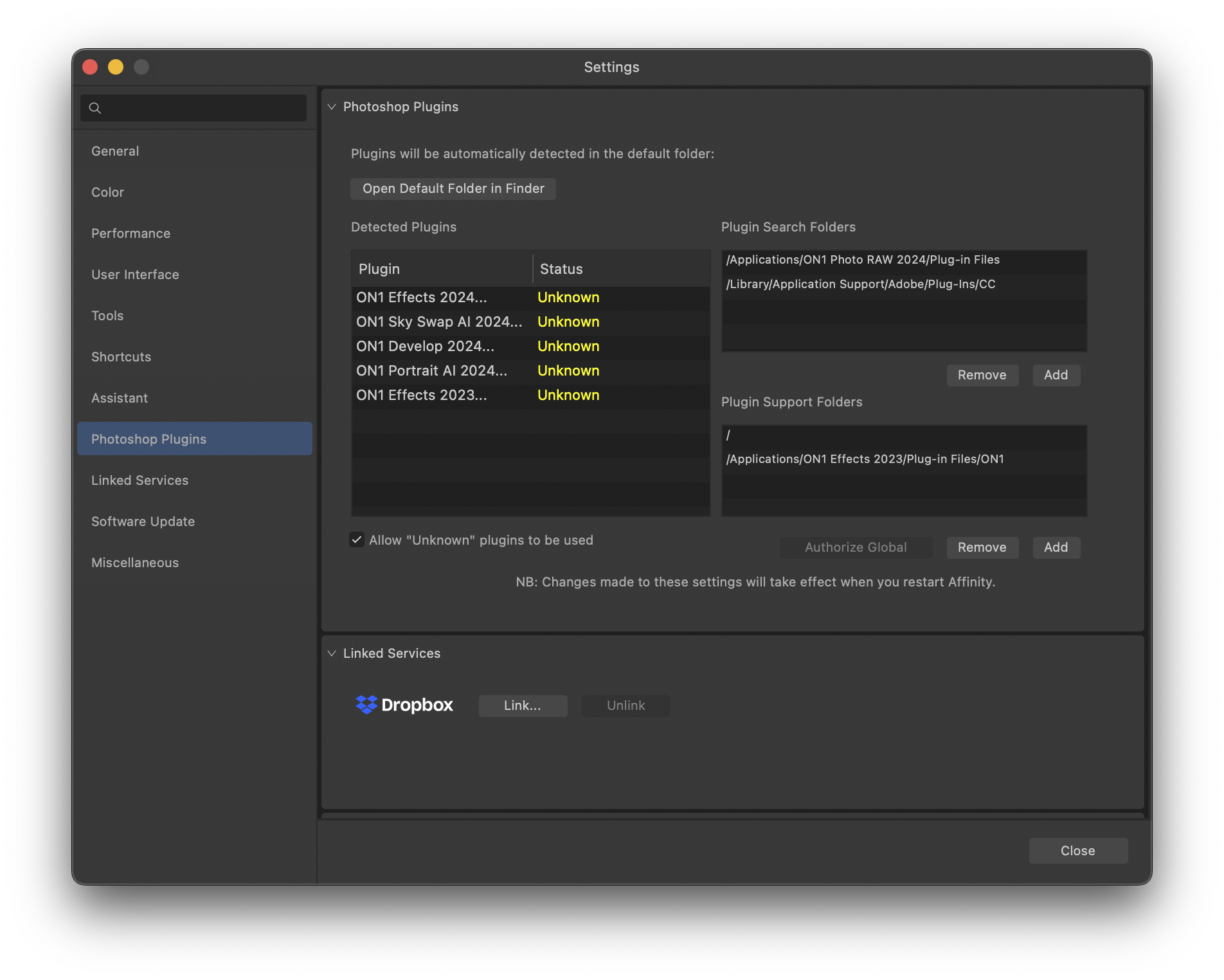Add a plugin search folder
The width and height of the screenshot is (1224, 980).
click(1056, 375)
